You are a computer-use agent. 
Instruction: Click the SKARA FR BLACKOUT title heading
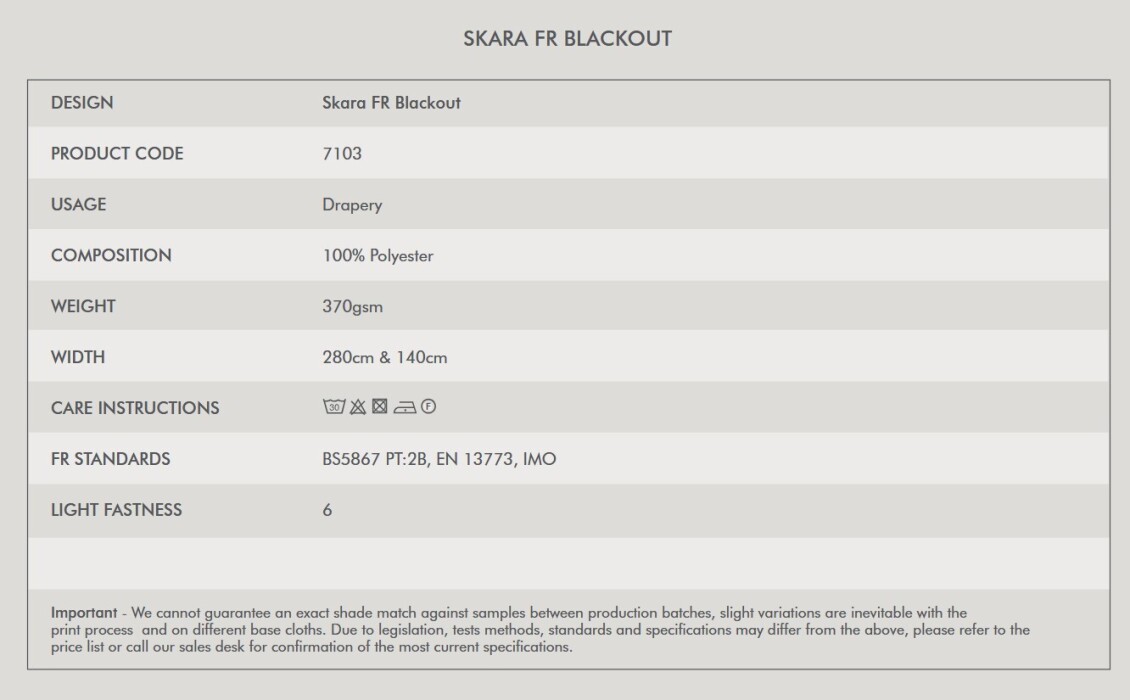(567, 38)
